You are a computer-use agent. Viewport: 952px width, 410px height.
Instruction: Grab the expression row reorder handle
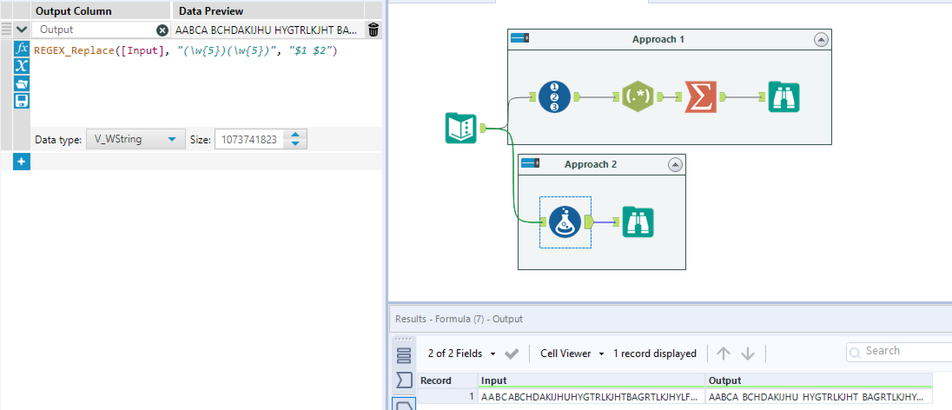coord(6,29)
